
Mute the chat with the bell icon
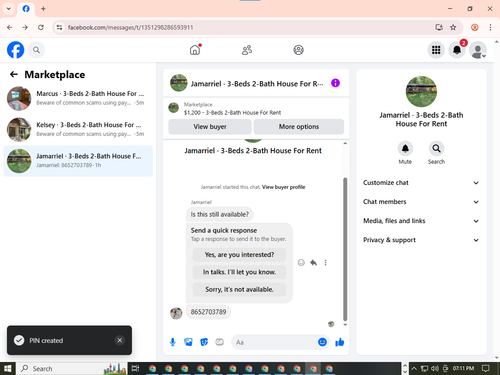pyautogui.click(x=405, y=148)
